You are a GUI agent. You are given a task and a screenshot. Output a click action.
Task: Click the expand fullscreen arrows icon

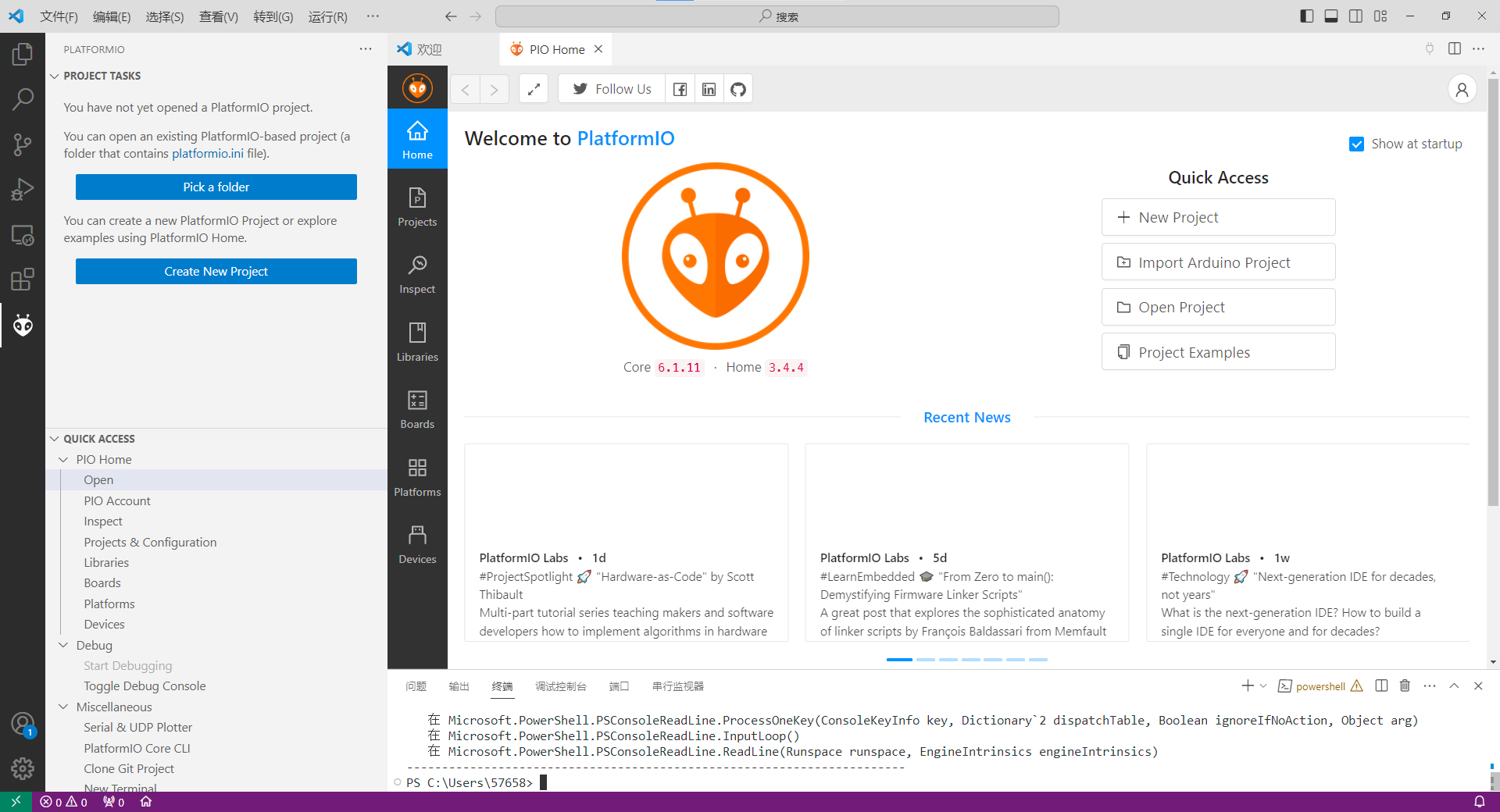click(534, 89)
